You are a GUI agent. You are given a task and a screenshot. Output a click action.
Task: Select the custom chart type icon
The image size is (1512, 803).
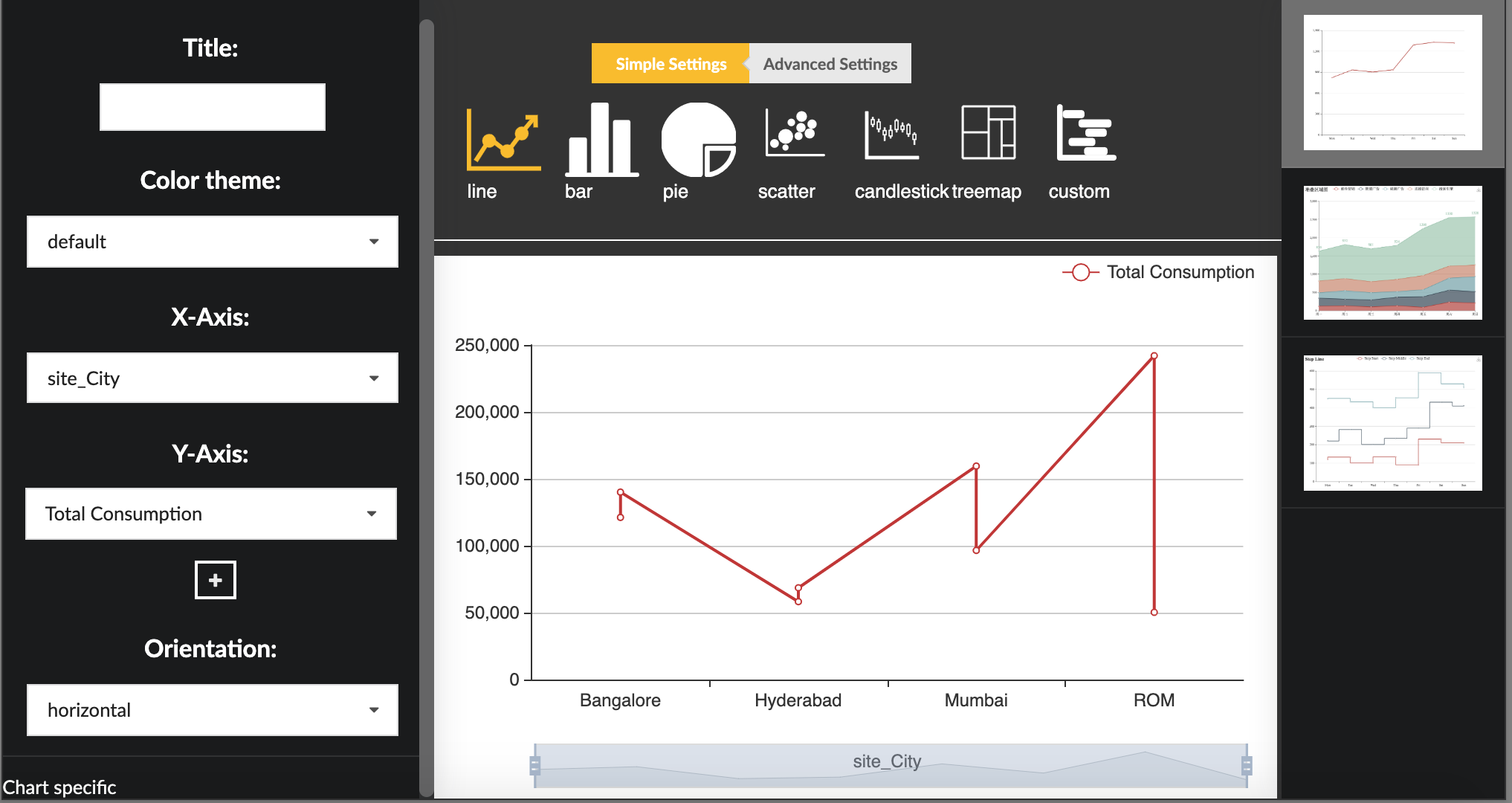1085,138
